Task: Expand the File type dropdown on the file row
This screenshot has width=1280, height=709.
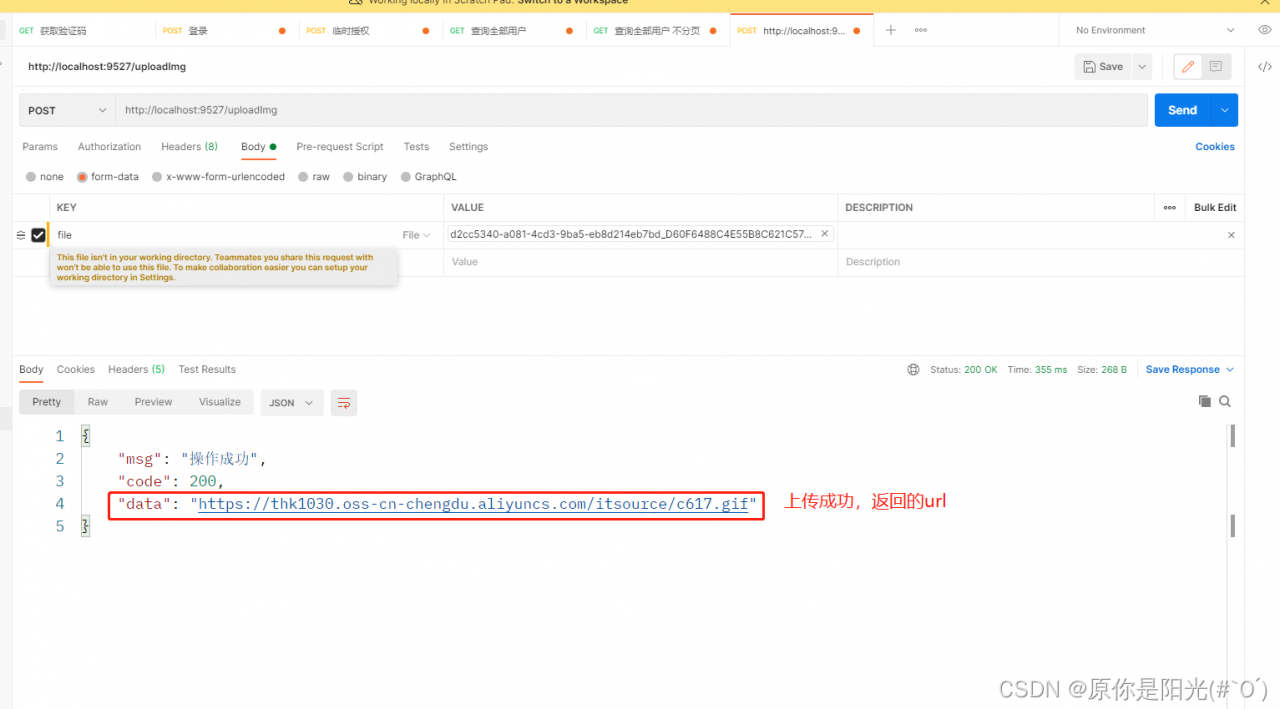Action: pos(417,234)
